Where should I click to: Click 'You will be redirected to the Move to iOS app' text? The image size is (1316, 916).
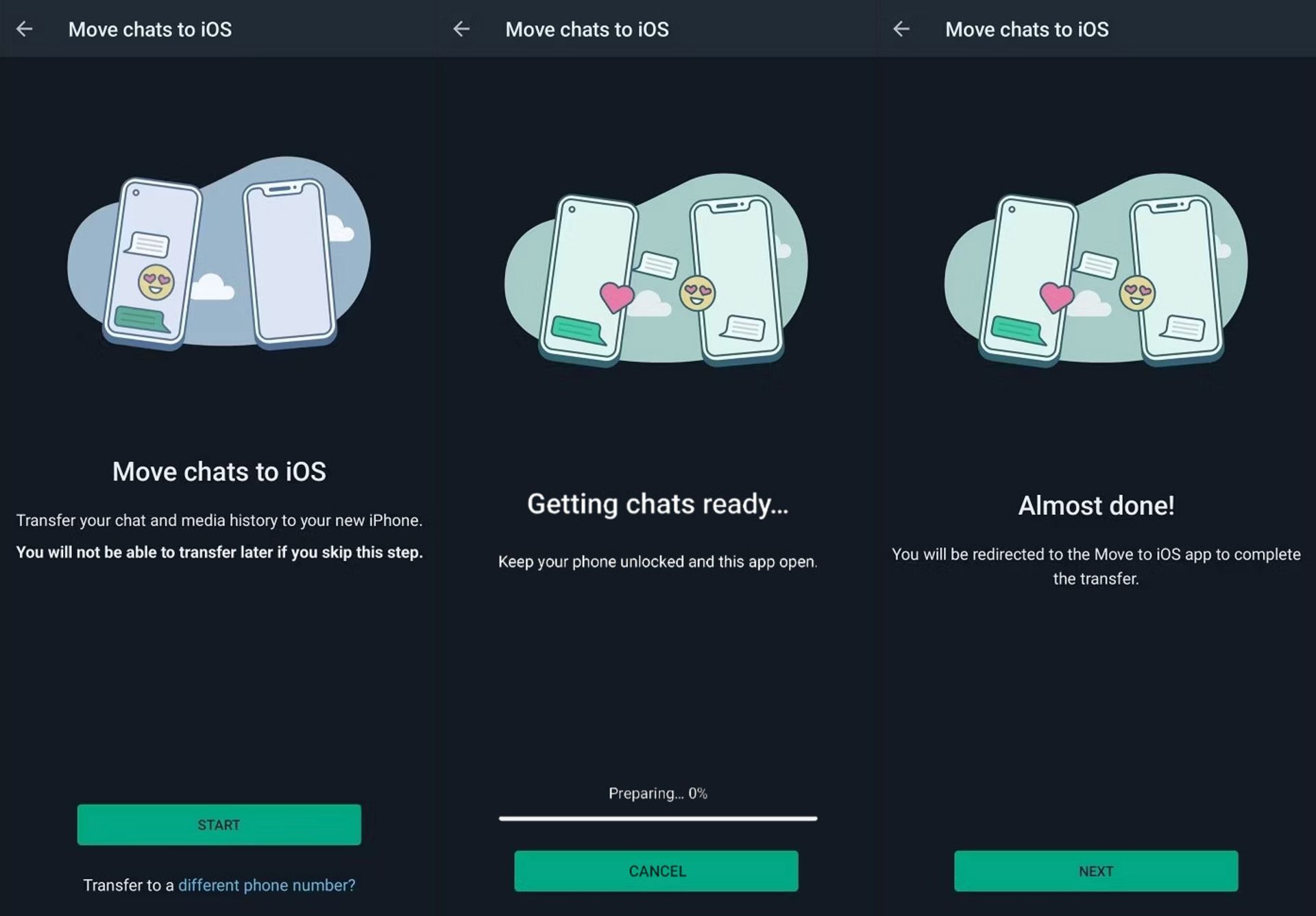[x=1096, y=566]
